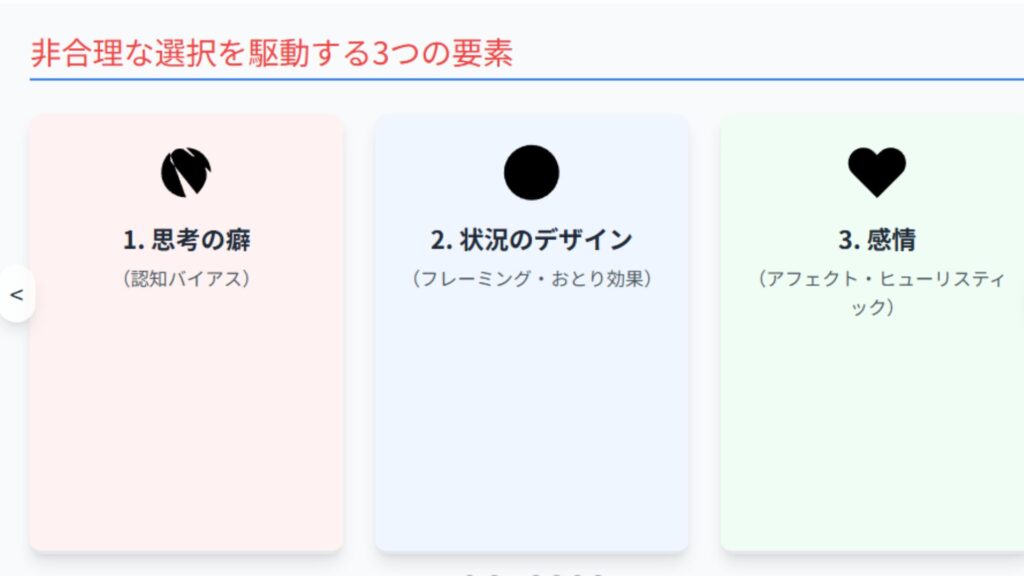The image size is (1024, 576).
Task: Click the subtitle （認知バイアス）
Action: [186, 279]
